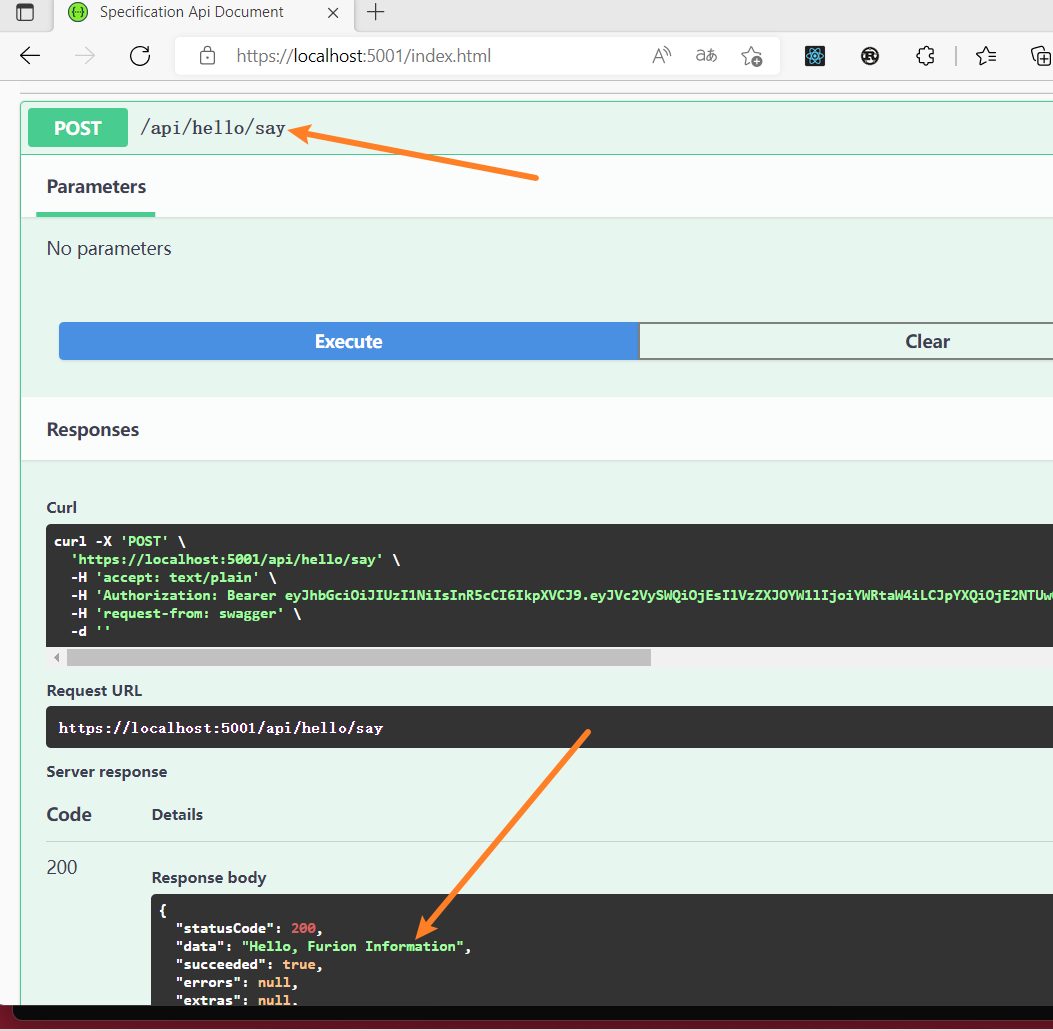
Task: Collapse the POST /api/hello/say operation
Action: point(212,128)
